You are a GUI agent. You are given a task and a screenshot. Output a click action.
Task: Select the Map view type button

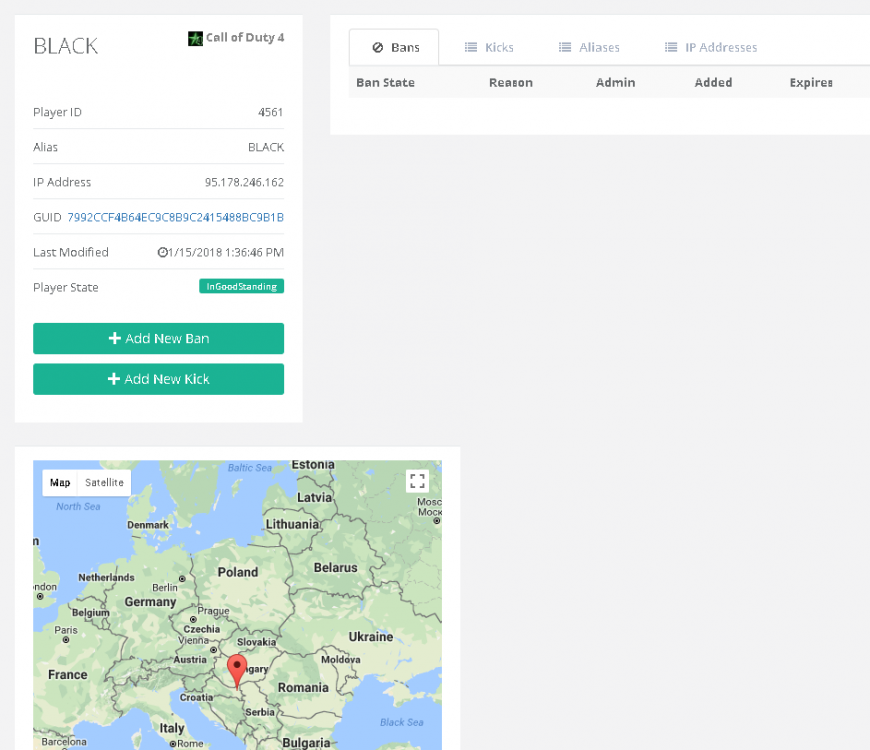coord(60,483)
